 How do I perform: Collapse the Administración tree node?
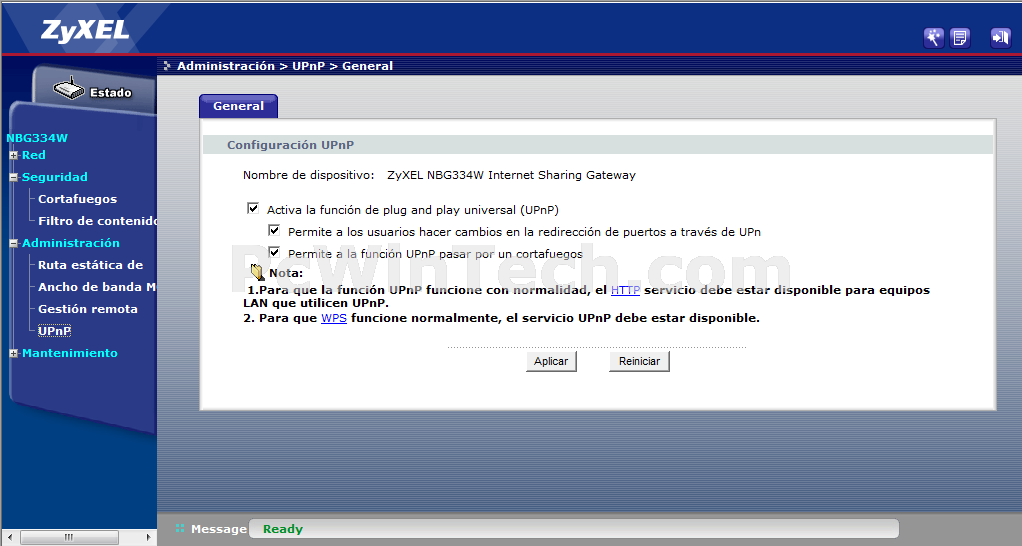point(14,243)
